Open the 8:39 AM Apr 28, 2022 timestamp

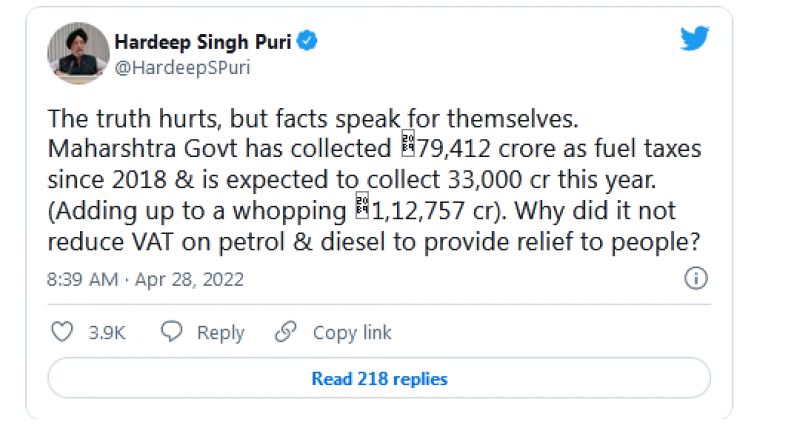coord(146,279)
